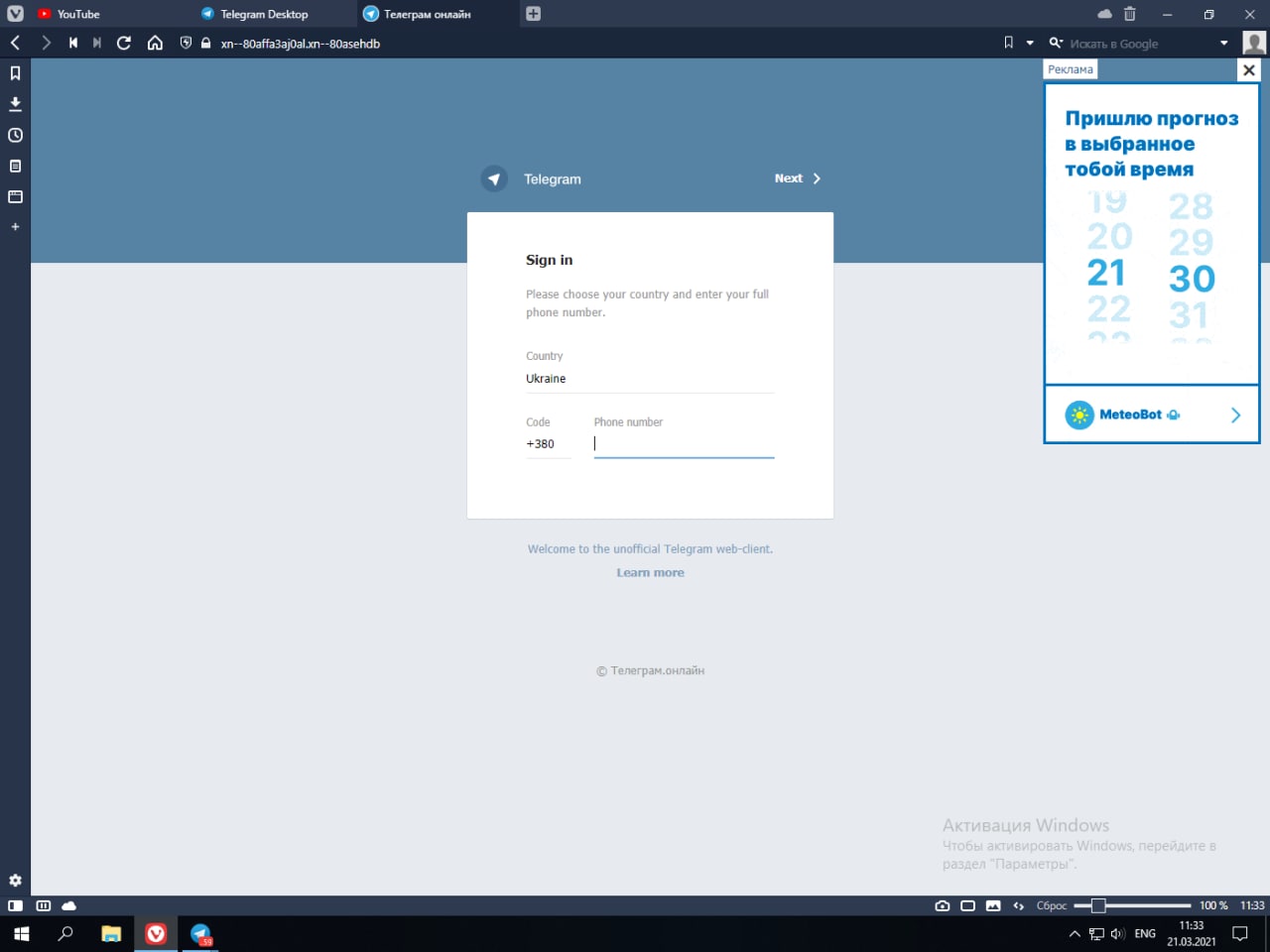Click the Реклама ad label
Screen dimensions: 1270x952
(1071, 69)
